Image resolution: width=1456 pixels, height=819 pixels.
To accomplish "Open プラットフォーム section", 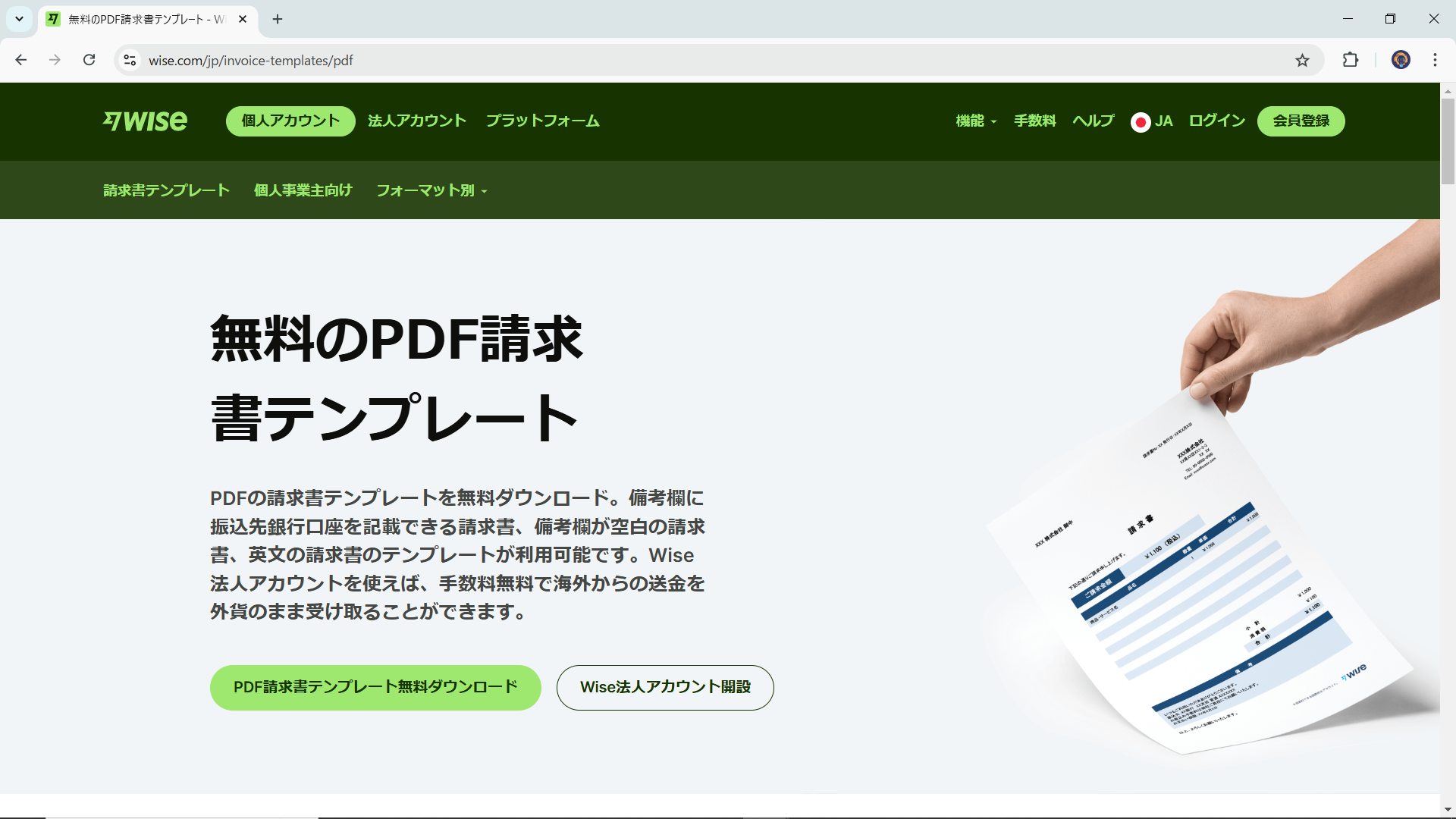I will click(x=543, y=121).
